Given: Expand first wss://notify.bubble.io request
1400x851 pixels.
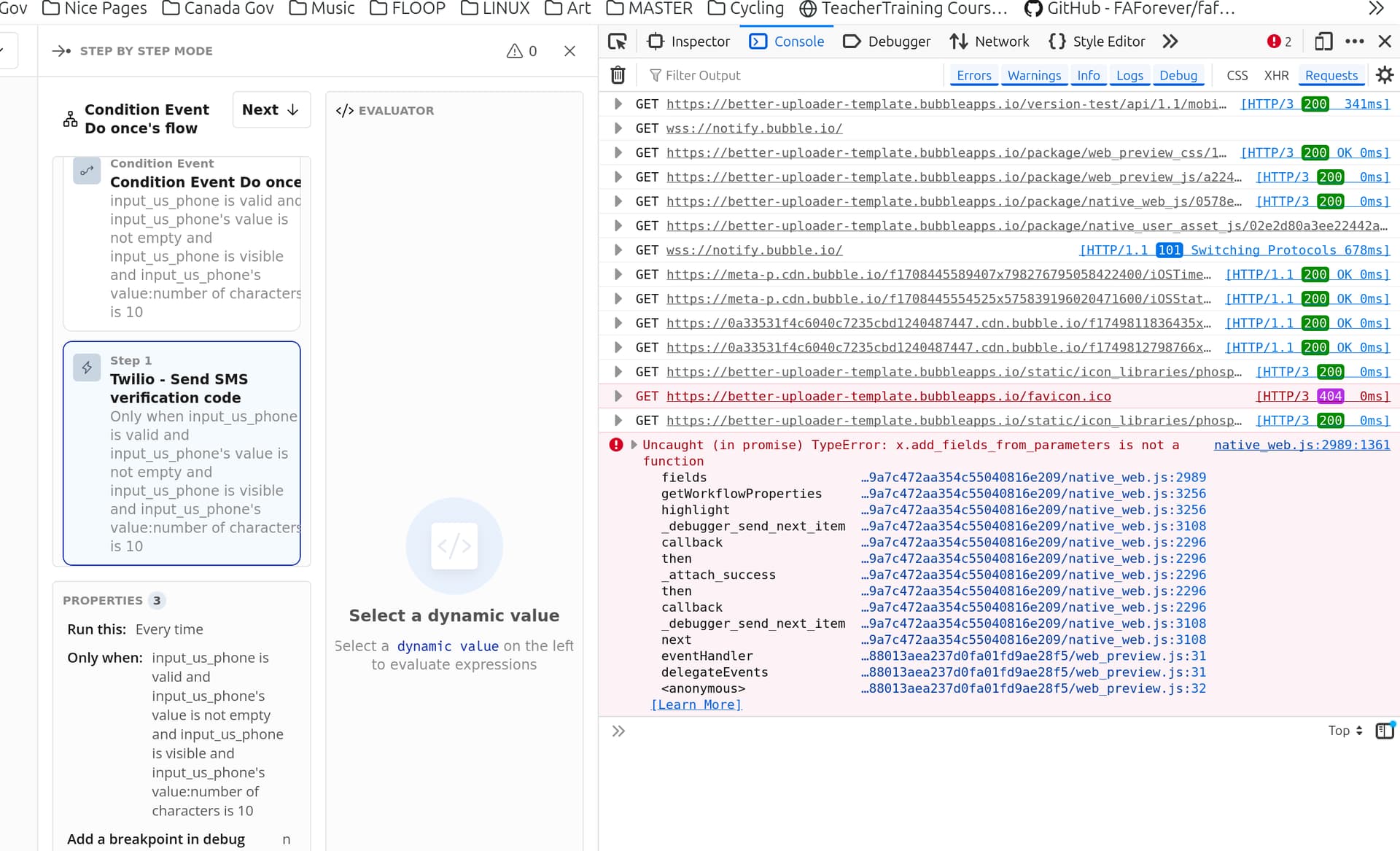Looking at the screenshot, I should click(618, 128).
